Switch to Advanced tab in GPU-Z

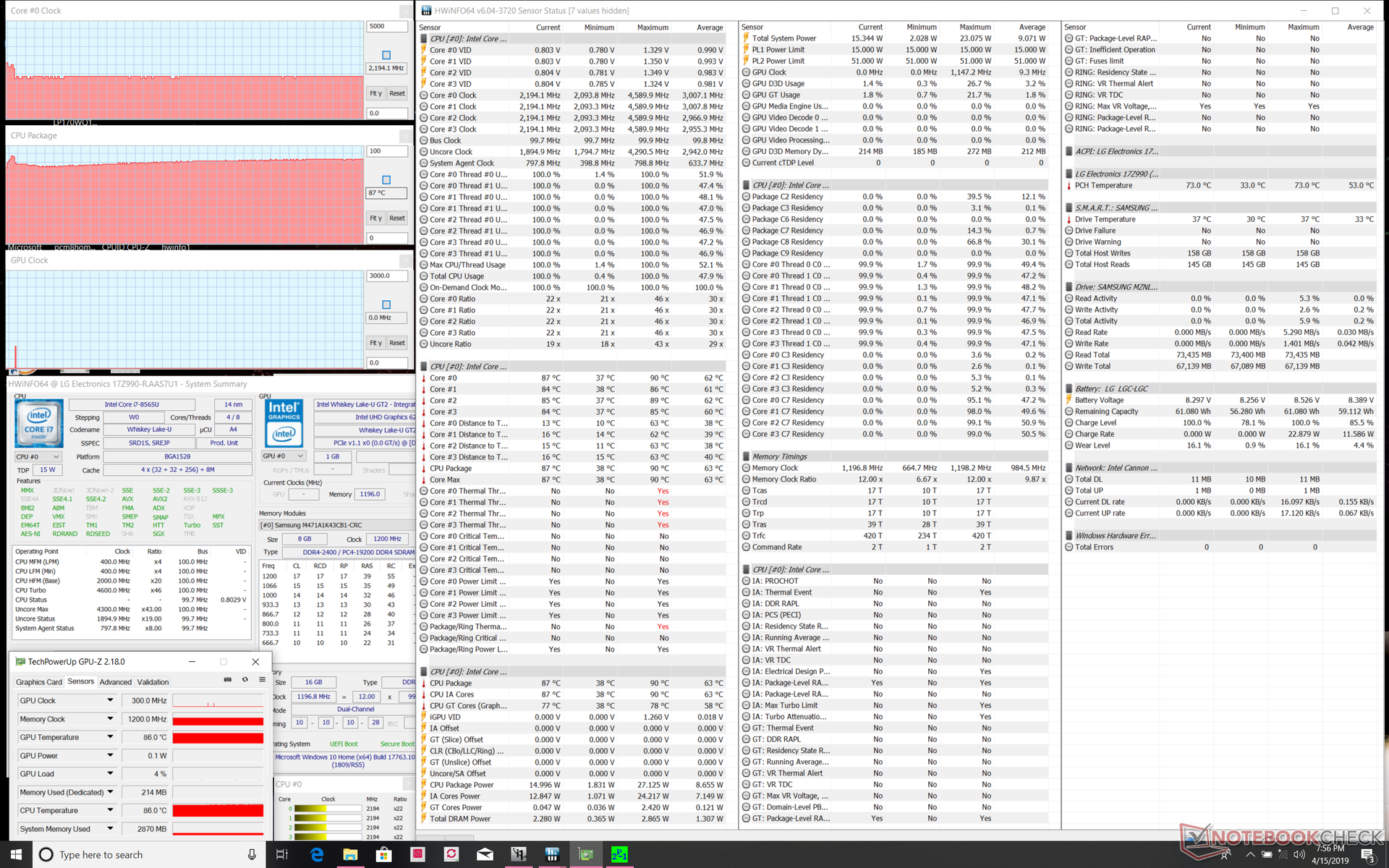115,682
